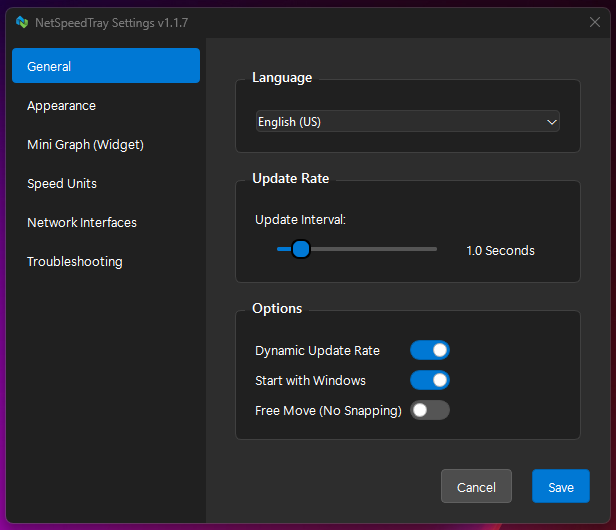
Task: Click the Options section heading
Action: click(x=277, y=308)
